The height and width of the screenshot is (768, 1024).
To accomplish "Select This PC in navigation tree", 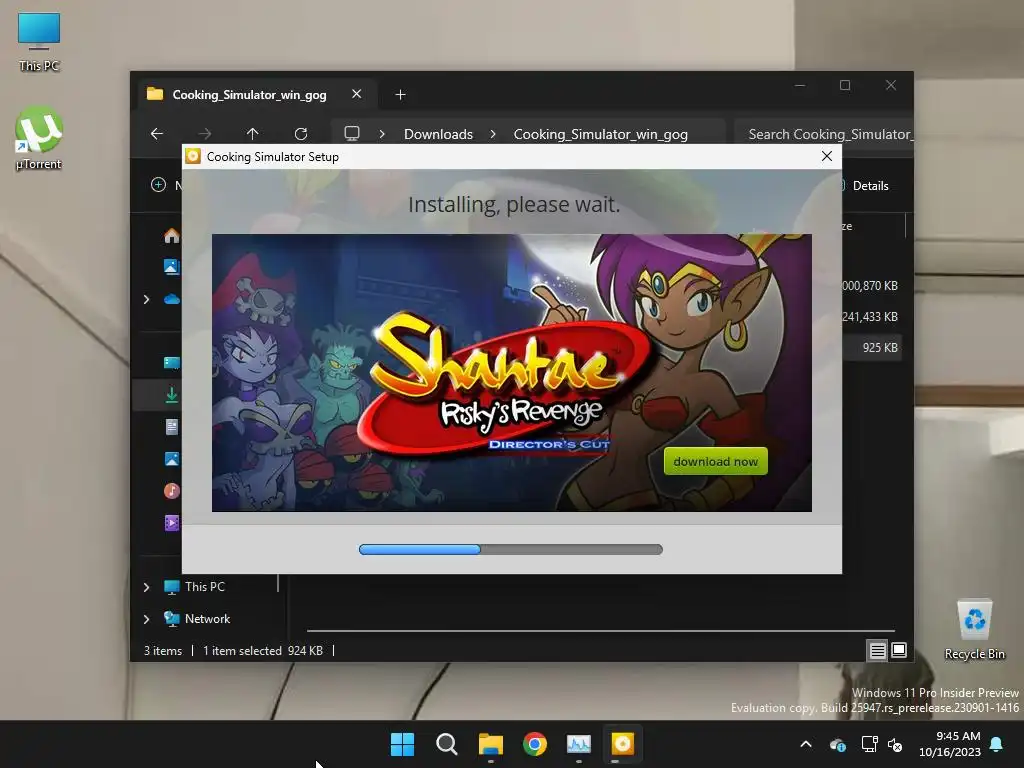I will (204, 587).
